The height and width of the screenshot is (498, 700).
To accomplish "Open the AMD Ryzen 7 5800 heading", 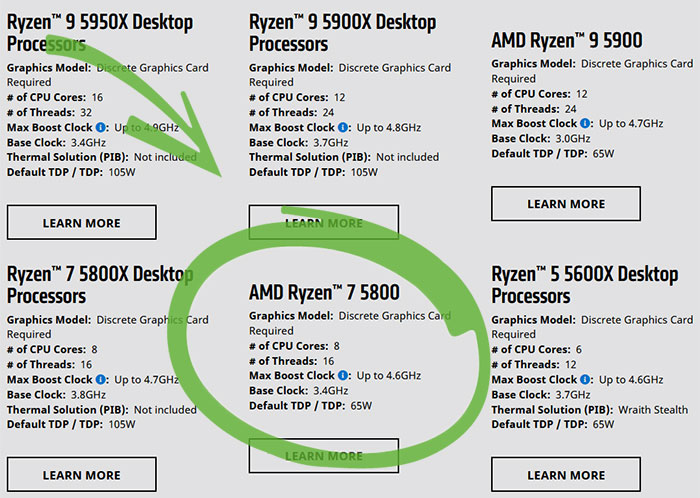I will tap(325, 292).
